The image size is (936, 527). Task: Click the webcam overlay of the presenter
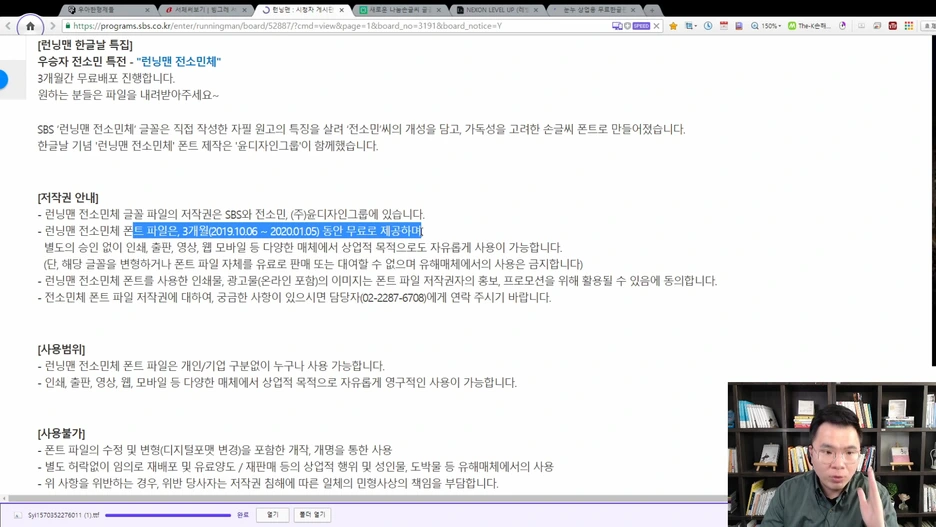click(832, 454)
